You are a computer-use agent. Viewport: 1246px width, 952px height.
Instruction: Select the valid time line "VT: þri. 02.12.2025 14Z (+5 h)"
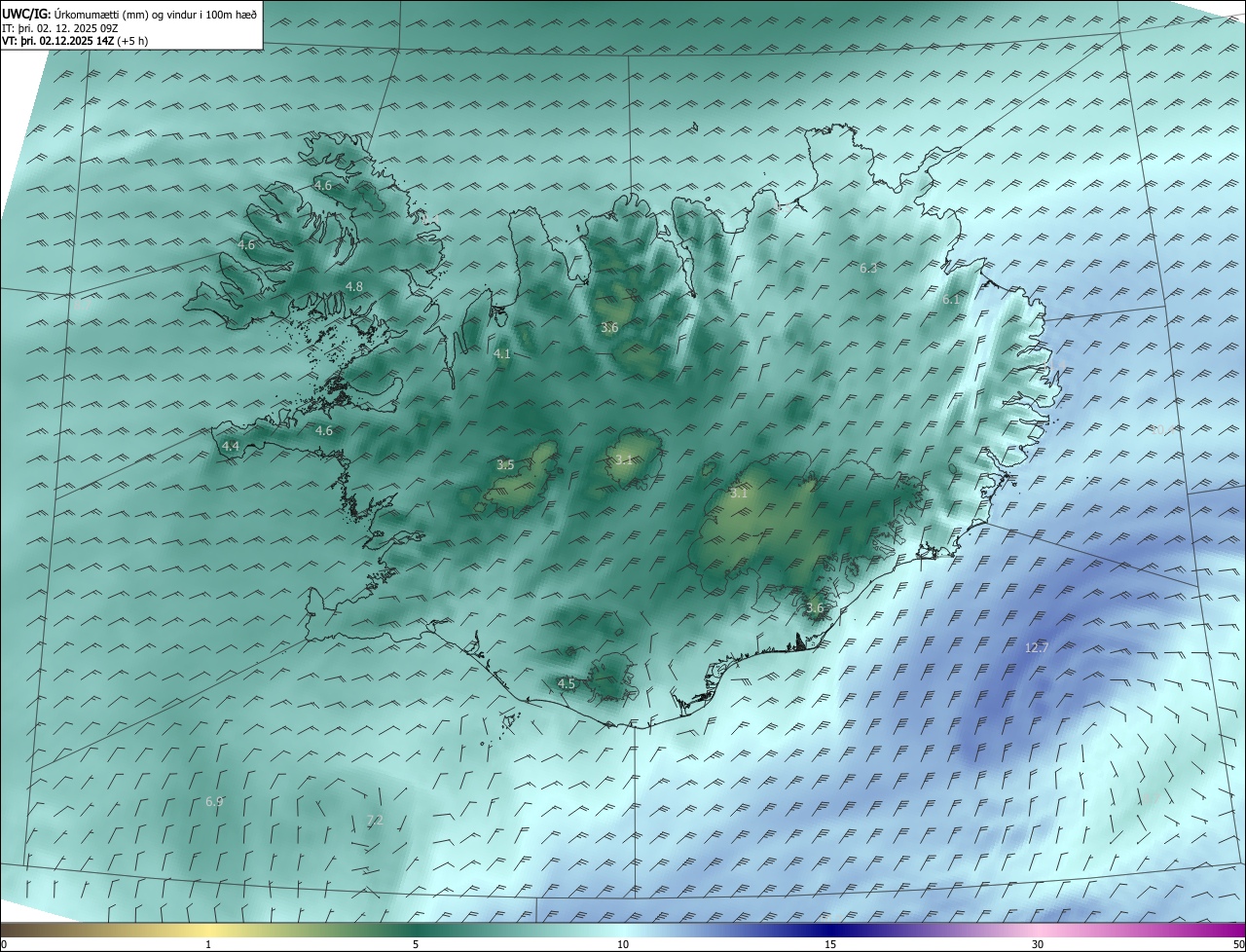[x=75, y=41]
